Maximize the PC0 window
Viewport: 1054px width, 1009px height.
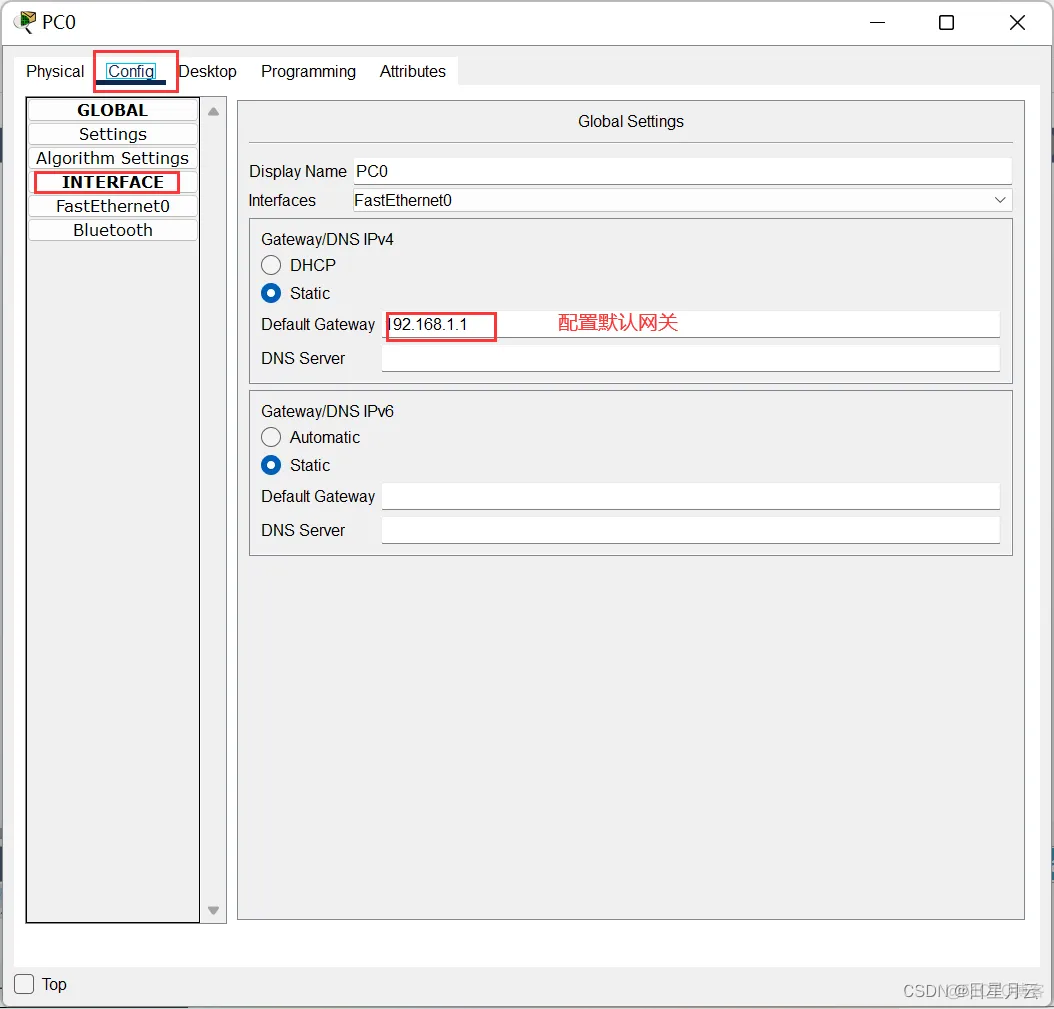pos(946,22)
